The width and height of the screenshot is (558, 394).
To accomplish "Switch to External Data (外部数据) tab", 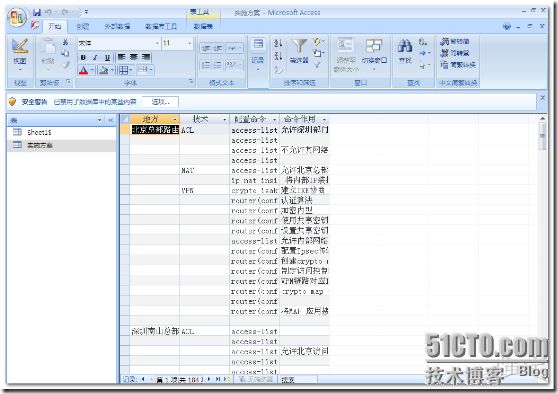I will (x=117, y=26).
